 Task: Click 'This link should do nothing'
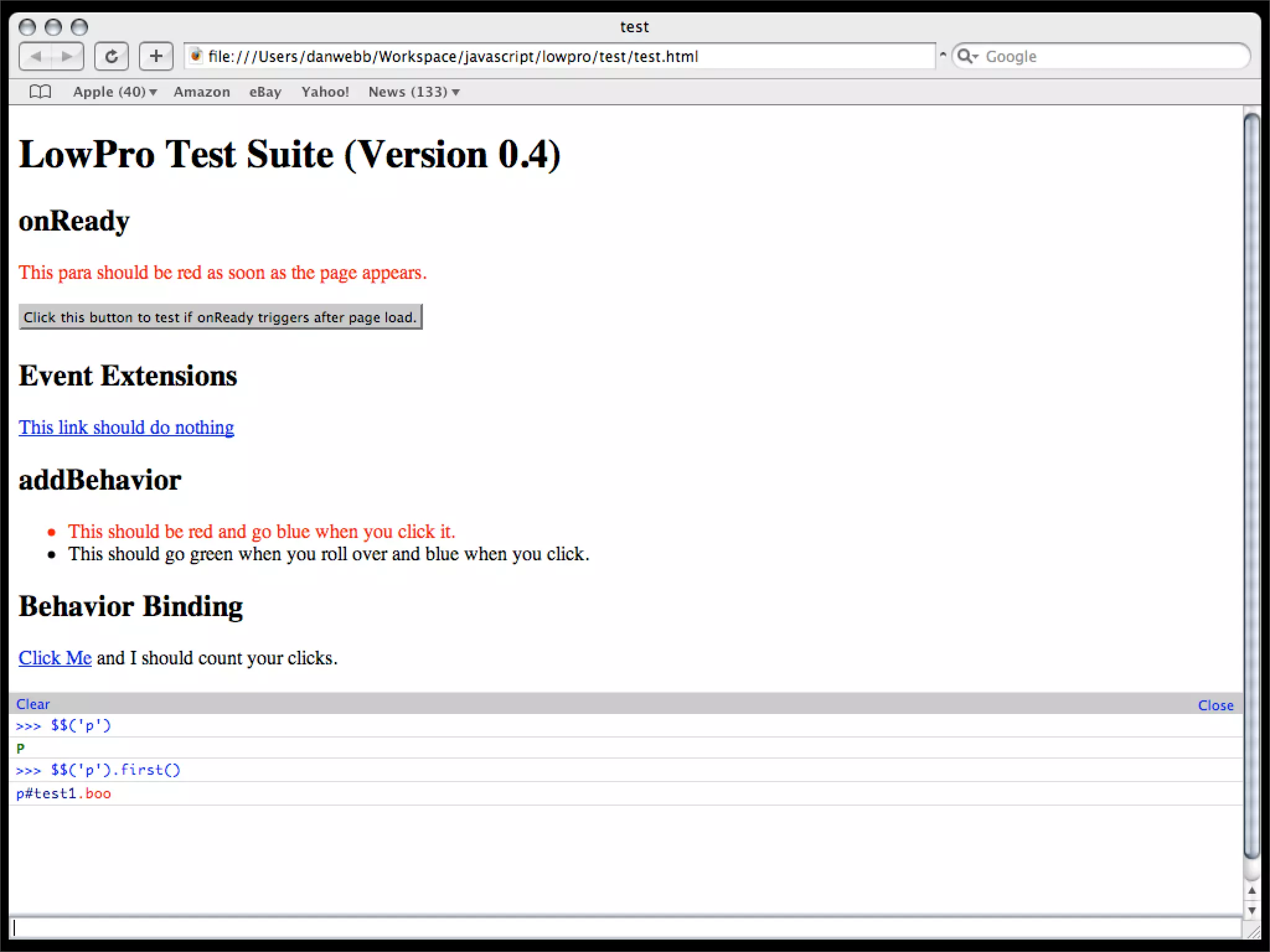coord(126,427)
